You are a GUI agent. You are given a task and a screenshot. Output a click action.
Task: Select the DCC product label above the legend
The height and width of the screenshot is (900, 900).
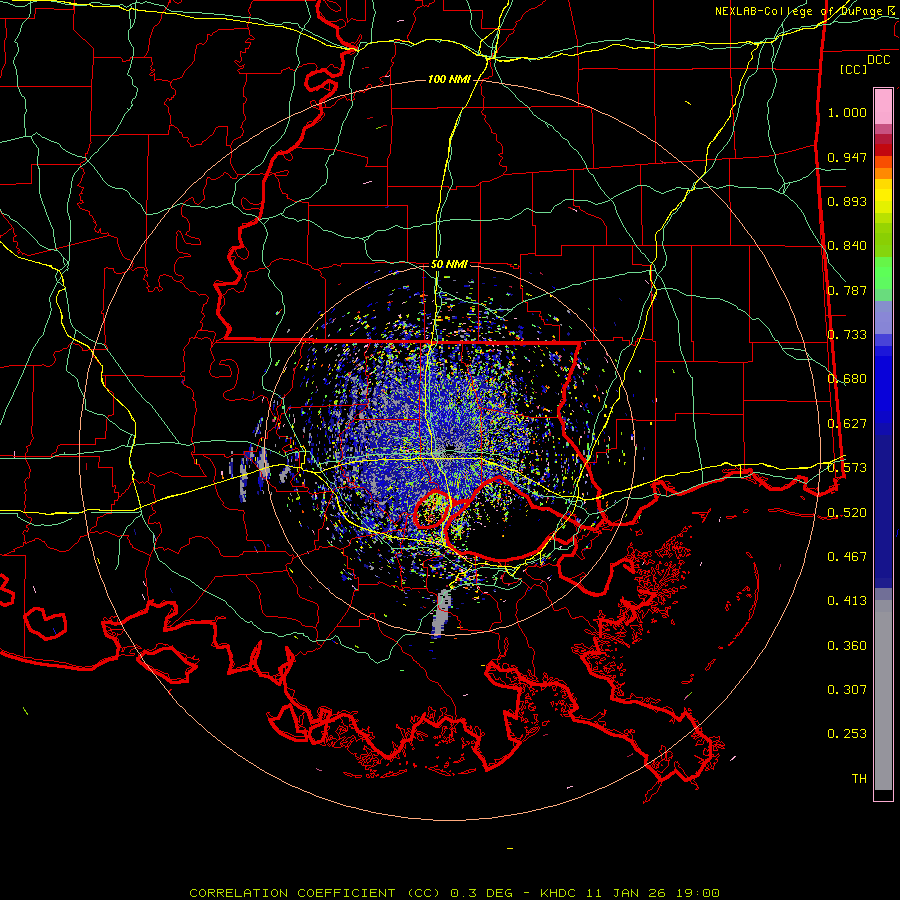[878, 60]
